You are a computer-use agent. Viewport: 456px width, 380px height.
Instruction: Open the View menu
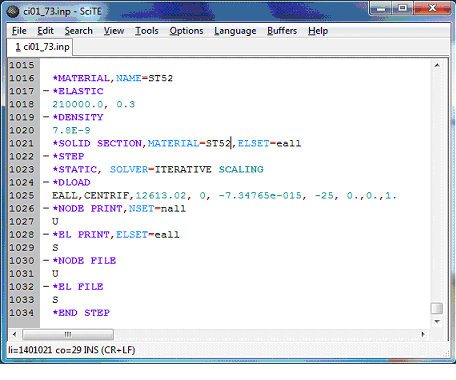pyautogui.click(x=114, y=31)
